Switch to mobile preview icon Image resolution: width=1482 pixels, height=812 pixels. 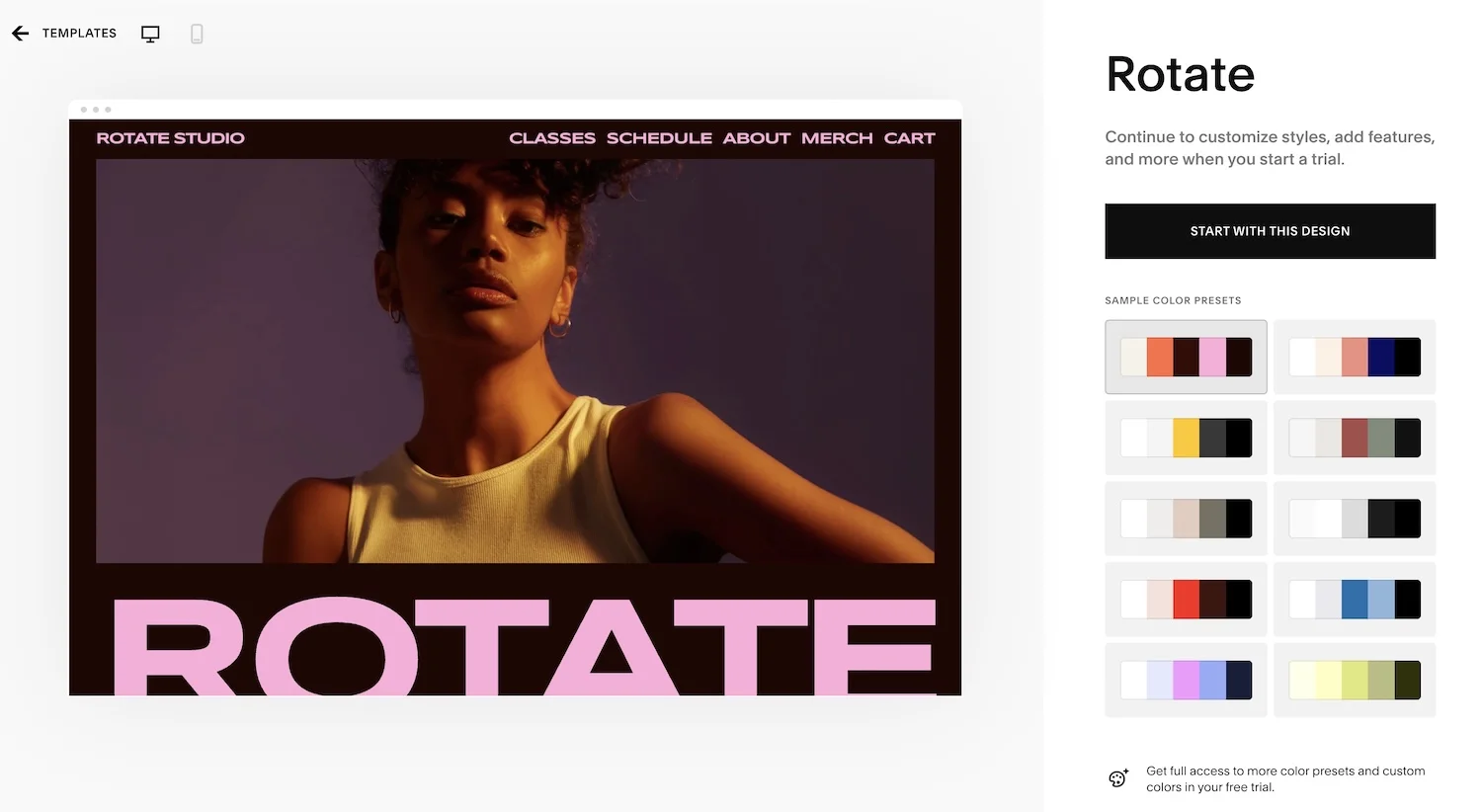tap(197, 35)
